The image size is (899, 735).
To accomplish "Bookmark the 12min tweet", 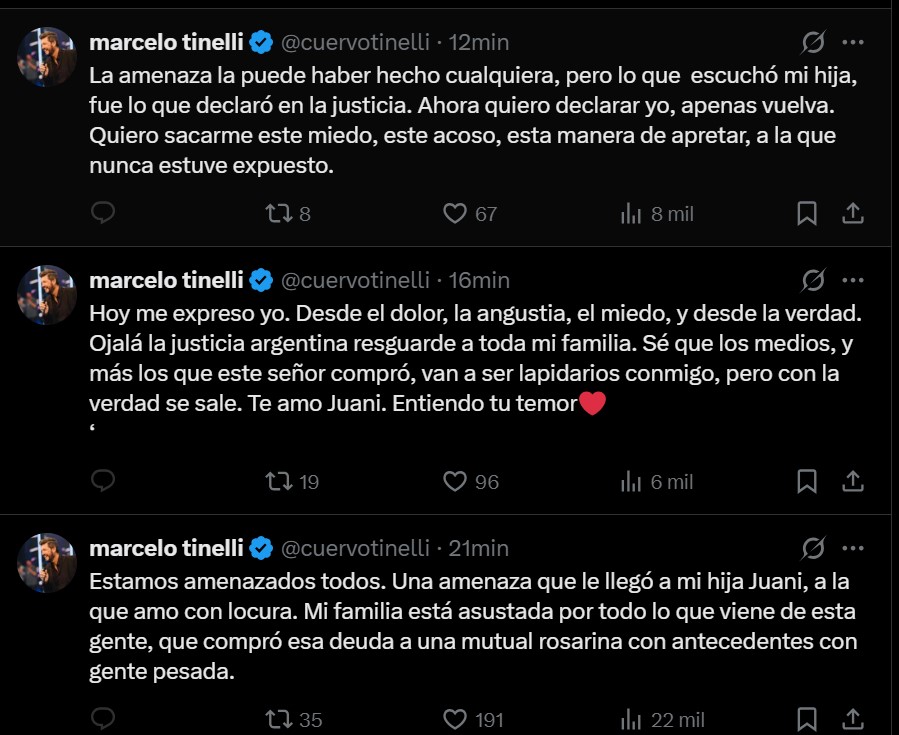I will click(807, 213).
